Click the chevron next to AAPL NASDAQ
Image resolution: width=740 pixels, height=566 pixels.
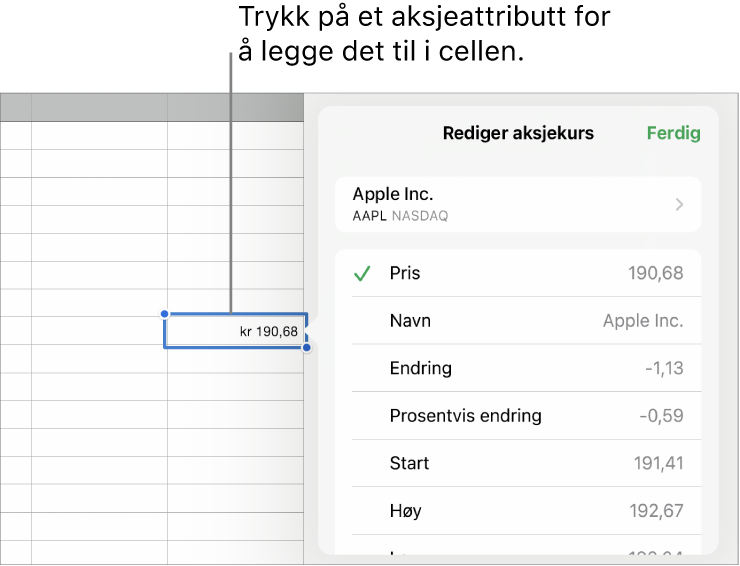click(679, 205)
